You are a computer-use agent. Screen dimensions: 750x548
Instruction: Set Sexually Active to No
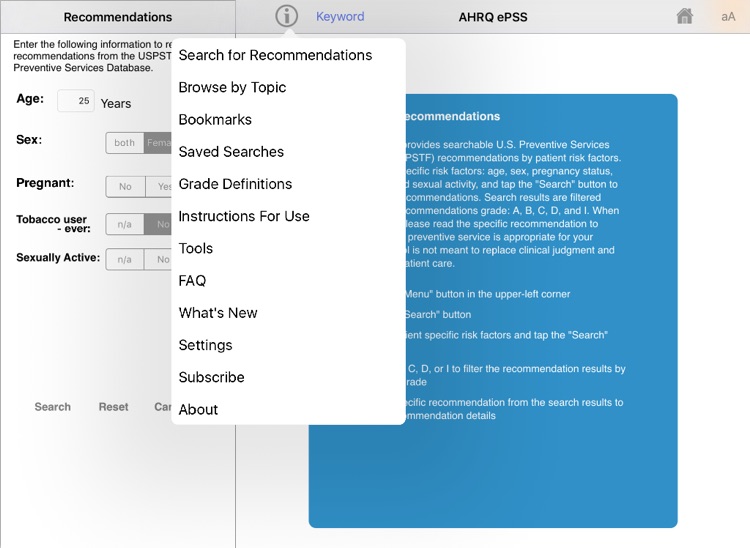[158, 259]
